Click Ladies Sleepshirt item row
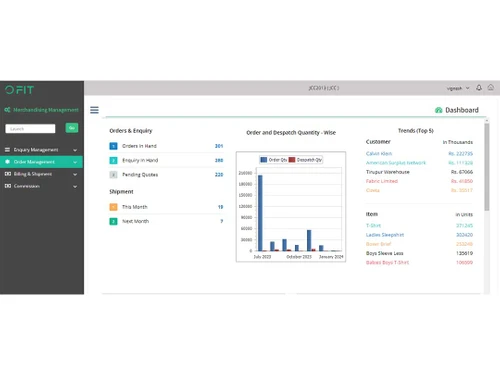The image size is (500, 375). pos(419,235)
